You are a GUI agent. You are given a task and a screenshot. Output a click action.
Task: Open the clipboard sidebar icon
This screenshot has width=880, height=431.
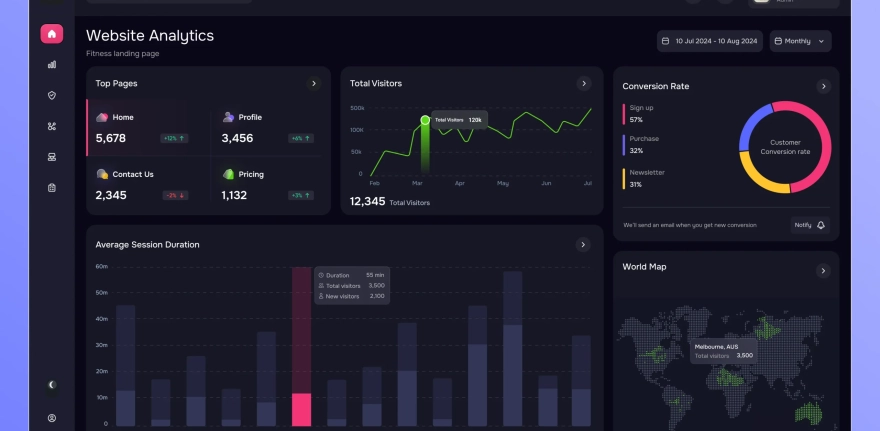coord(52,188)
